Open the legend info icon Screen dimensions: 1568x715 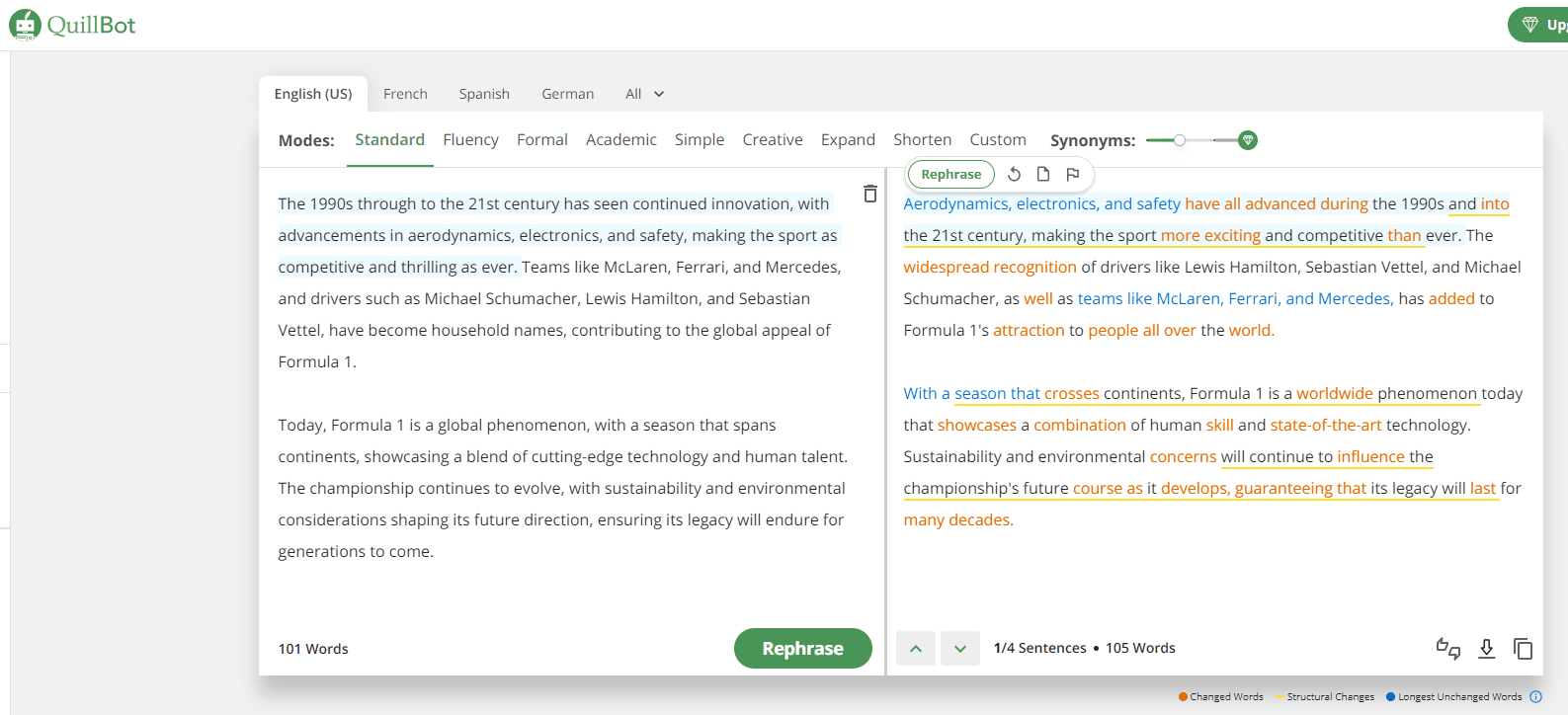click(x=1535, y=696)
